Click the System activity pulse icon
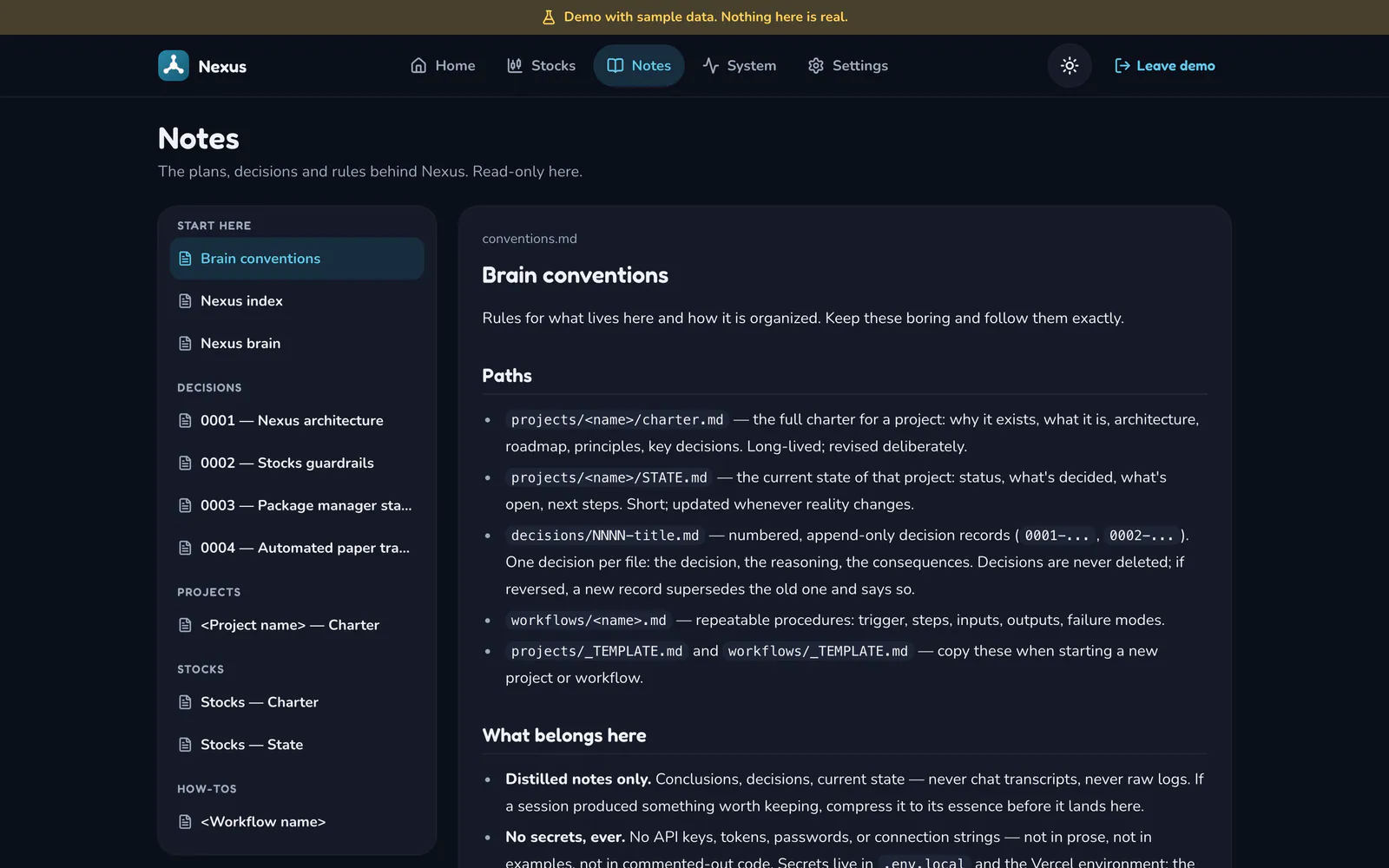Screen dimensions: 1389x868 [x=711, y=66]
